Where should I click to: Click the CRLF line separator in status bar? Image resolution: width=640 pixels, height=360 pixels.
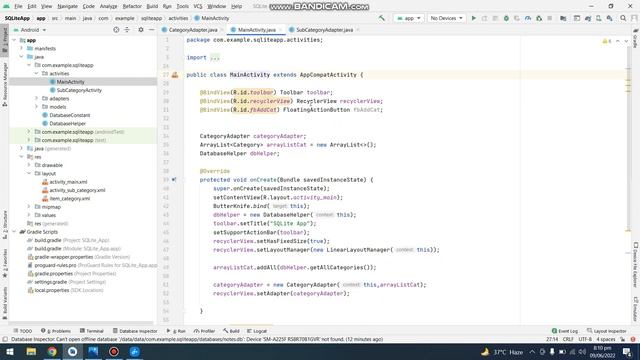[568, 339]
